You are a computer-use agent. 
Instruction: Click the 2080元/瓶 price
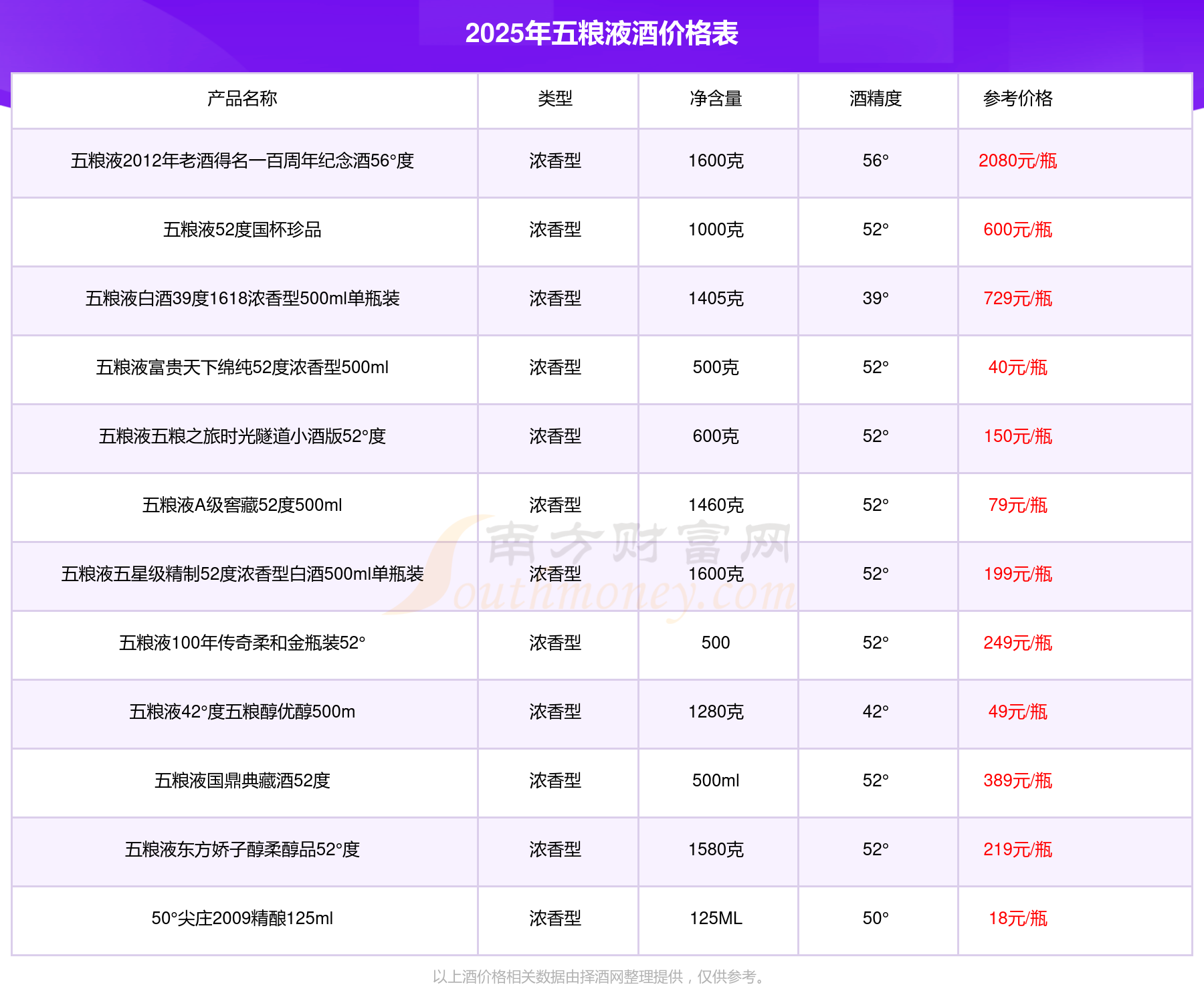[x=1017, y=161]
